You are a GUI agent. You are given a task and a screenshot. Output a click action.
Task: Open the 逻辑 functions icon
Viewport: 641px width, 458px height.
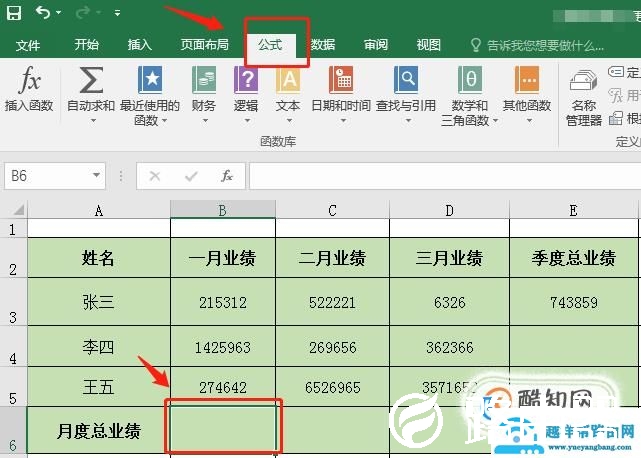(x=246, y=80)
